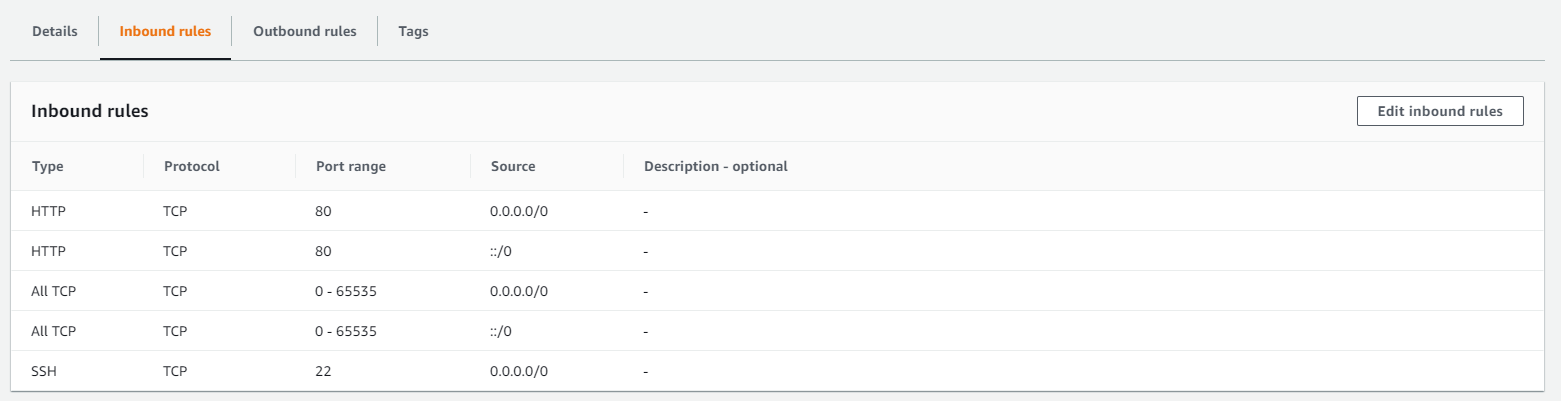
Task: Click the 0.0.0.0/0 source of the All TCP rule
Action: [x=519, y=291]
